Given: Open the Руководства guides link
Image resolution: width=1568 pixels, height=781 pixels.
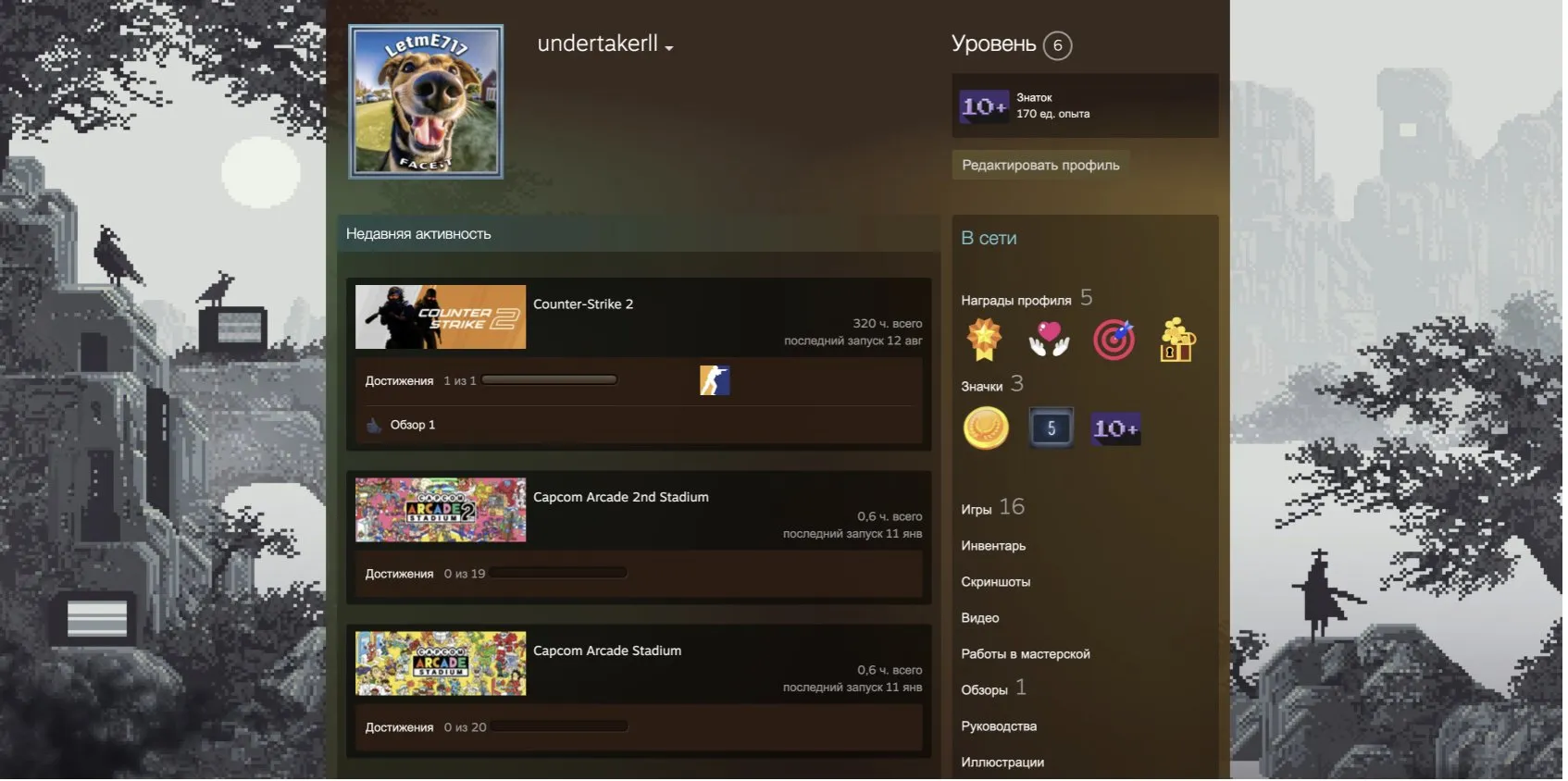Looking at the screenshot, I should click(x=999, y=726).
